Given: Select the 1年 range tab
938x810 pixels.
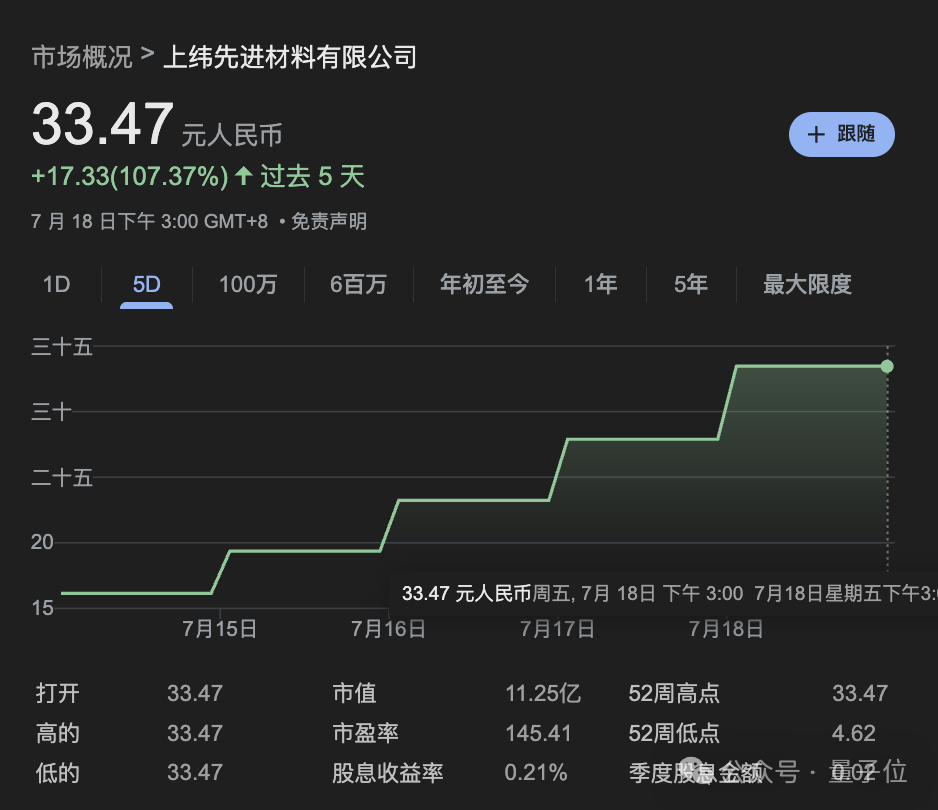Looking at the screenshot, I should (x=600, y=284).
